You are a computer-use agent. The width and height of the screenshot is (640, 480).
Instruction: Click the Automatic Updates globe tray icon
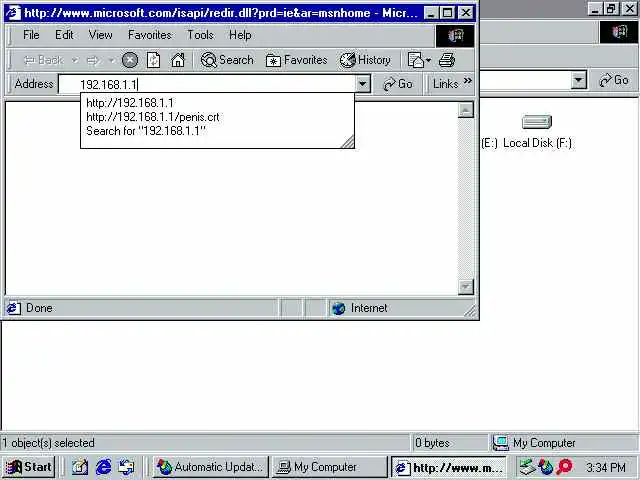pos(546,467)
